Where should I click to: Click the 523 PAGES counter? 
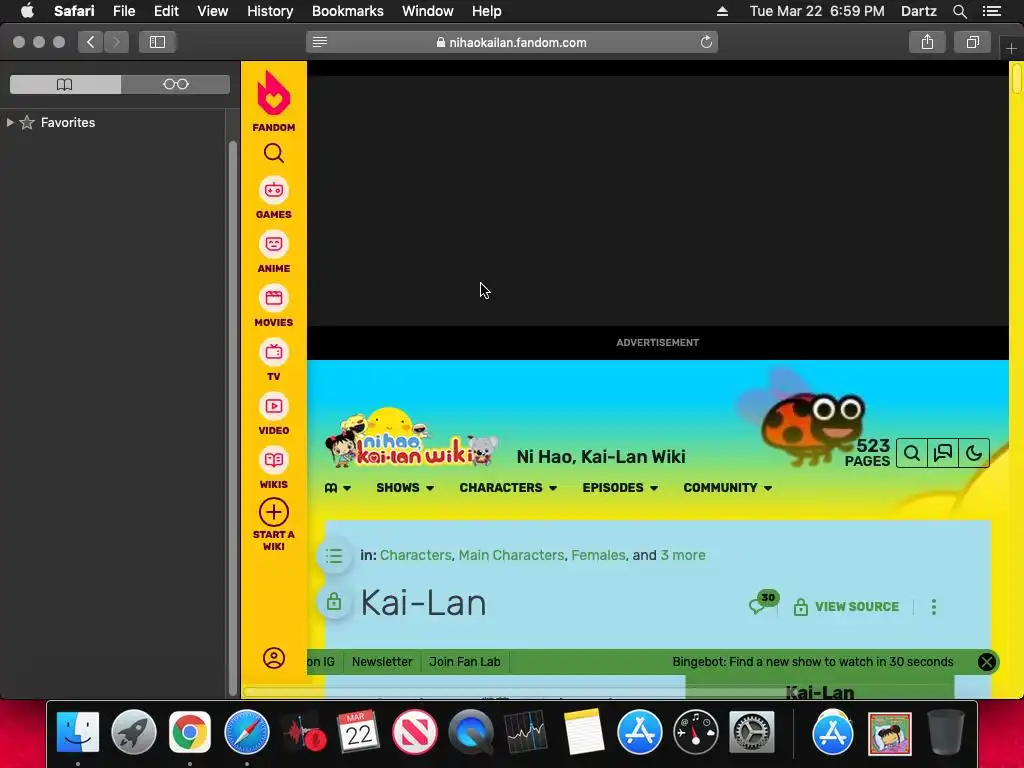pos(867,453)
